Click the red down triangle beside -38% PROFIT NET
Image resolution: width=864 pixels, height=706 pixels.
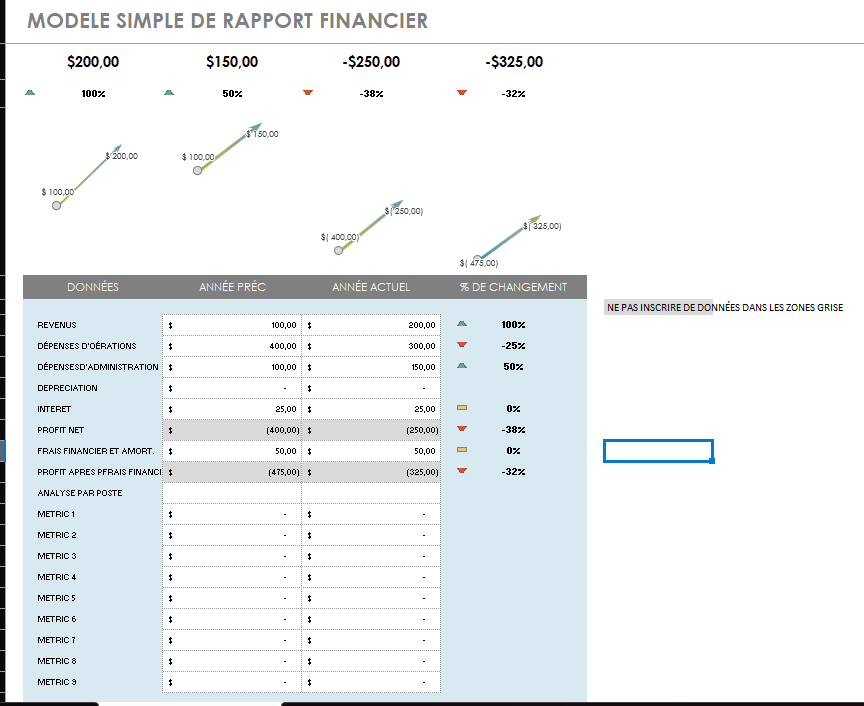(461, 429)
